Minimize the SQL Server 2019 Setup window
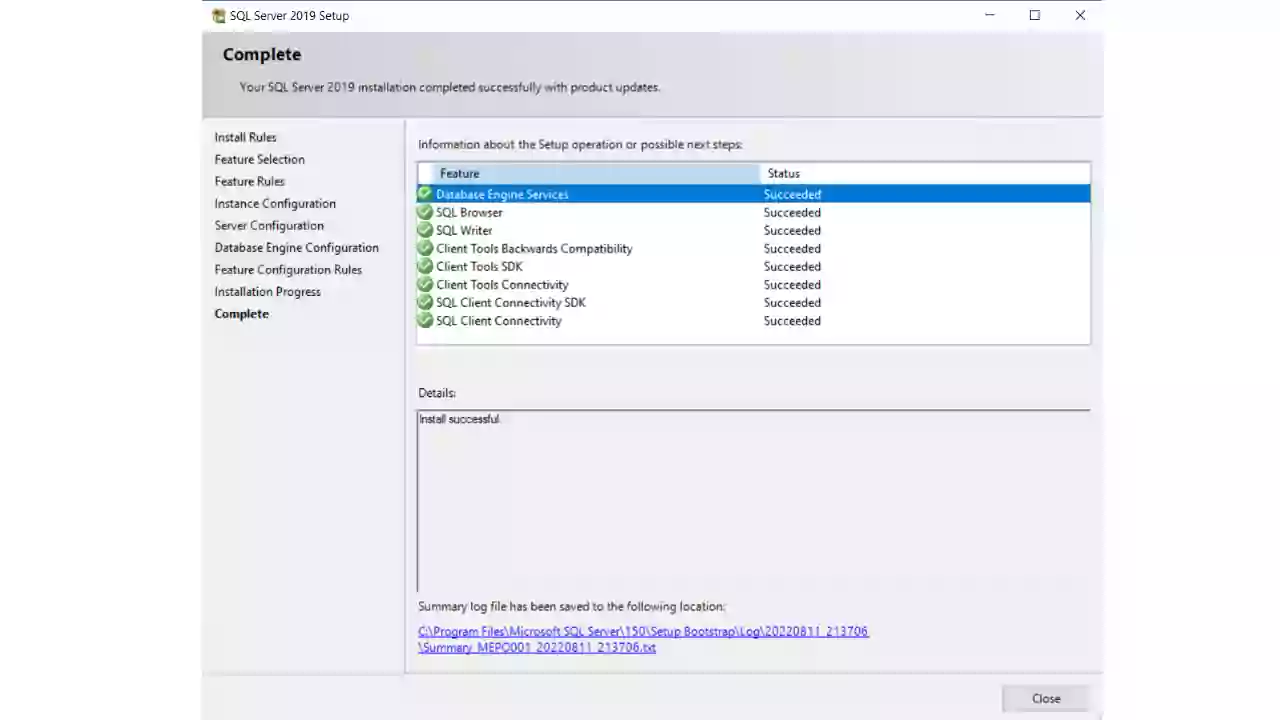This screenshot has width=1280, height=720. click(989, 15)
